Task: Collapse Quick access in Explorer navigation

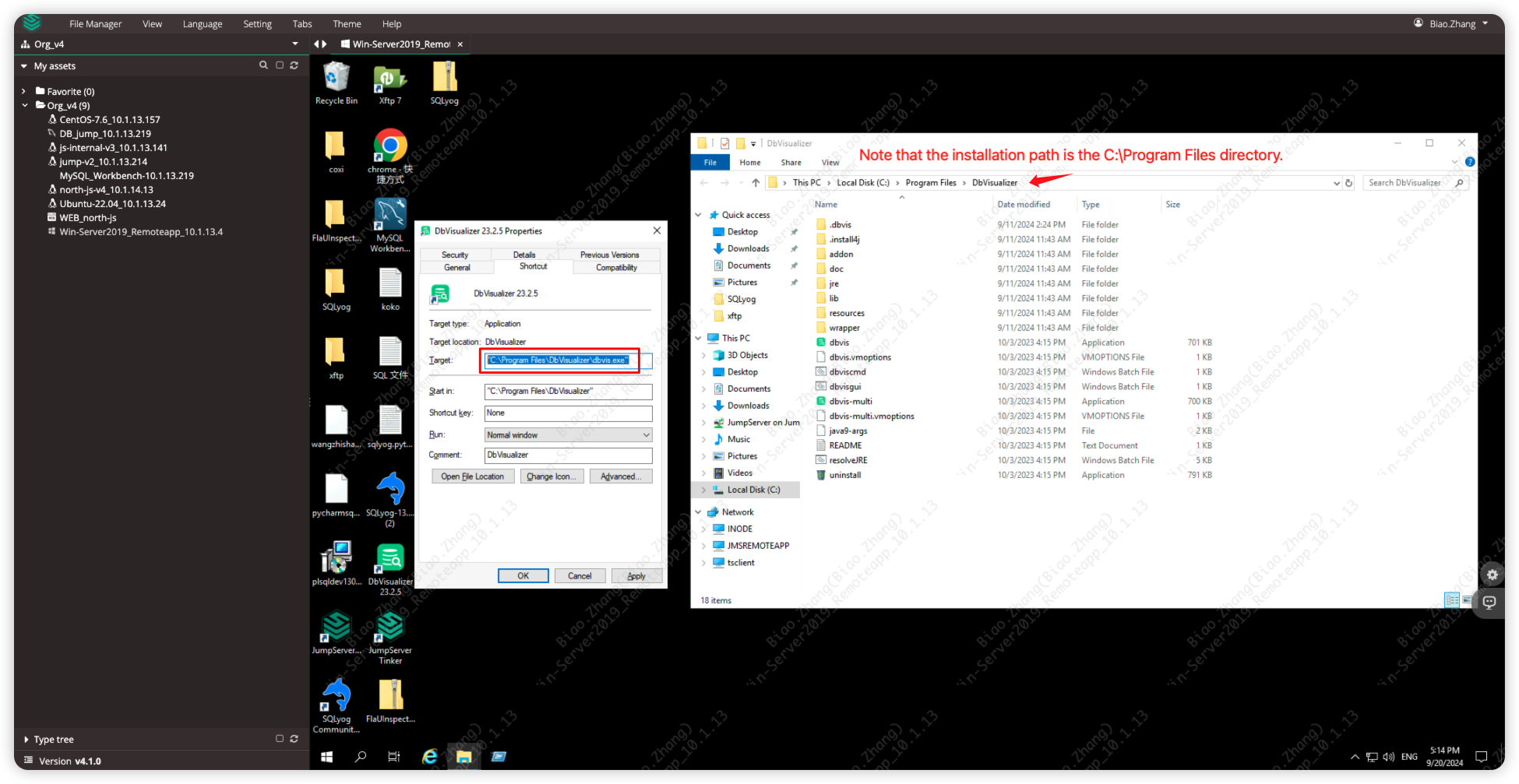Action: tap(698, 215)
